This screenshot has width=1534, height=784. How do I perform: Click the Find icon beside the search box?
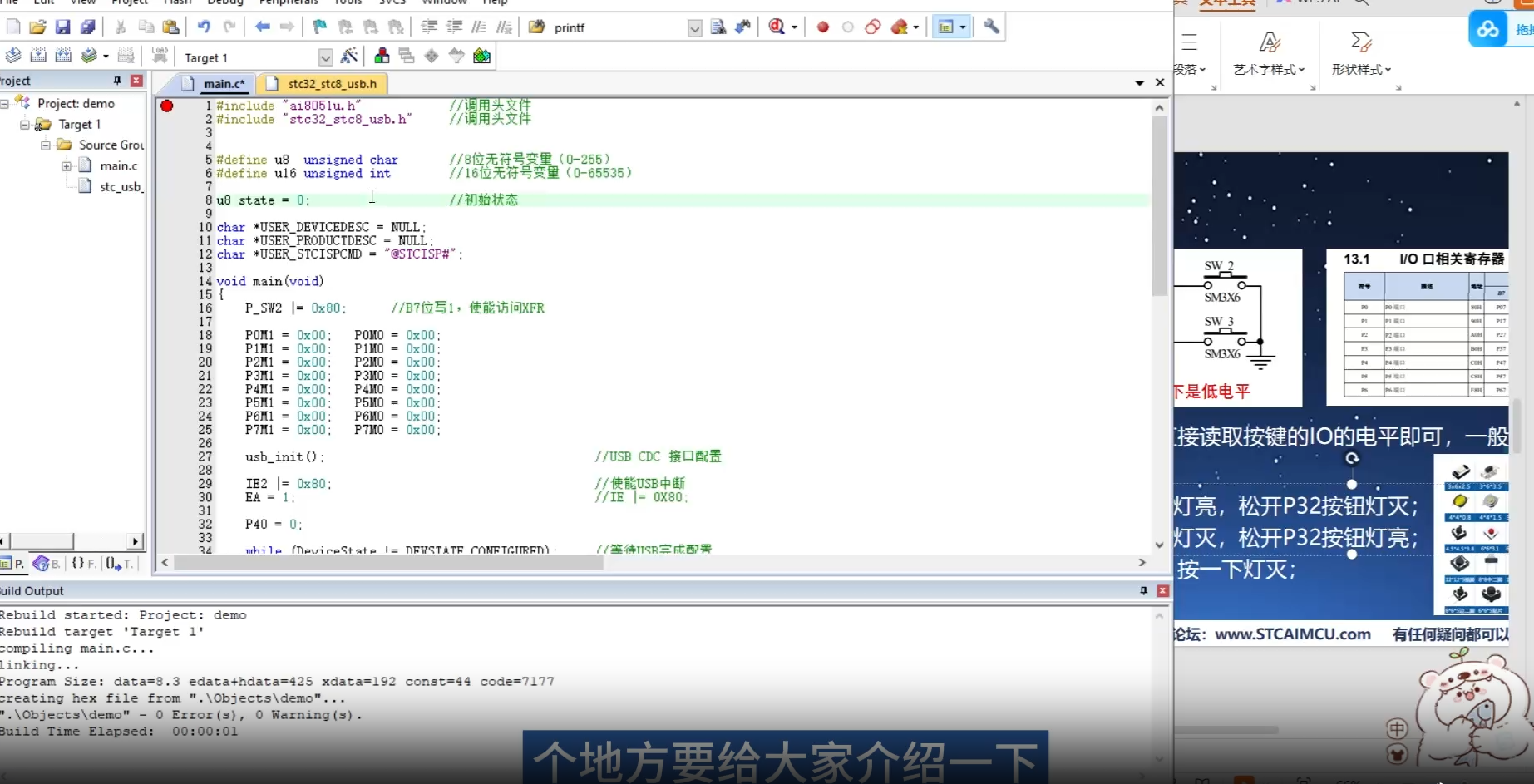(x=718, y=27)
